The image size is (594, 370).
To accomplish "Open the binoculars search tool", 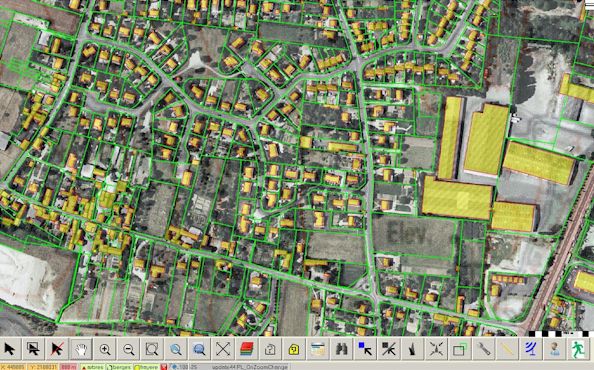I will pyautogui.click(x=341, y=348).
